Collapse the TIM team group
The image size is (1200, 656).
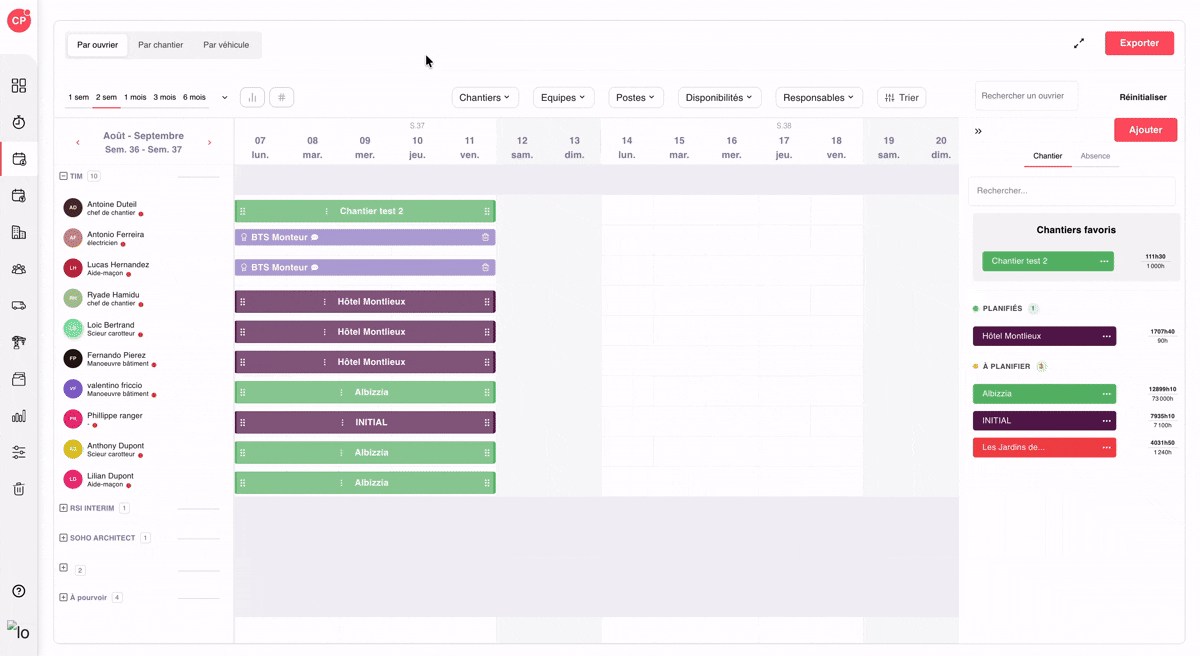click(64, 176)
